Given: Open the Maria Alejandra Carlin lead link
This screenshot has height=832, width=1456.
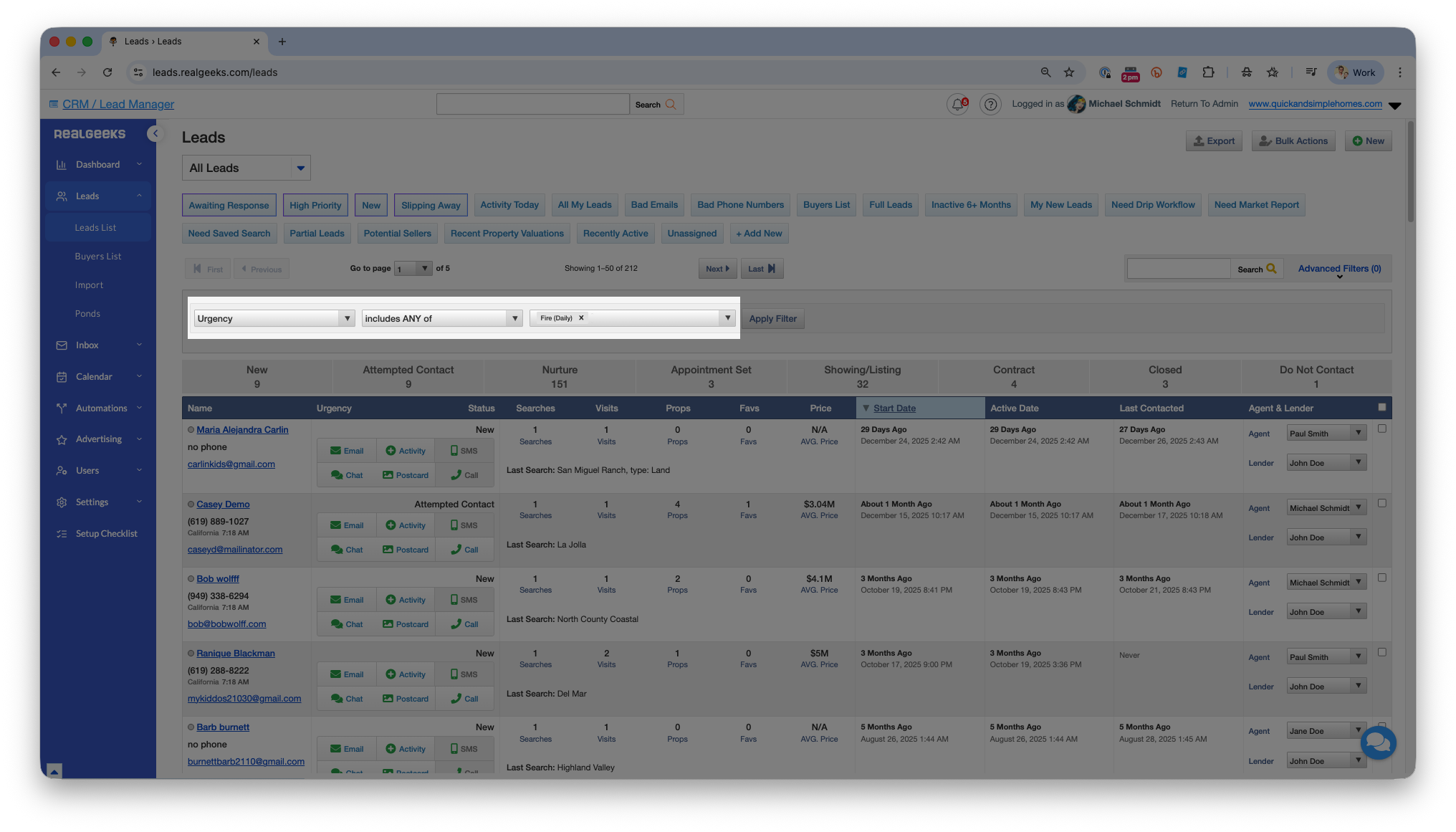Looking at the screenshot, I should (242, 430).
